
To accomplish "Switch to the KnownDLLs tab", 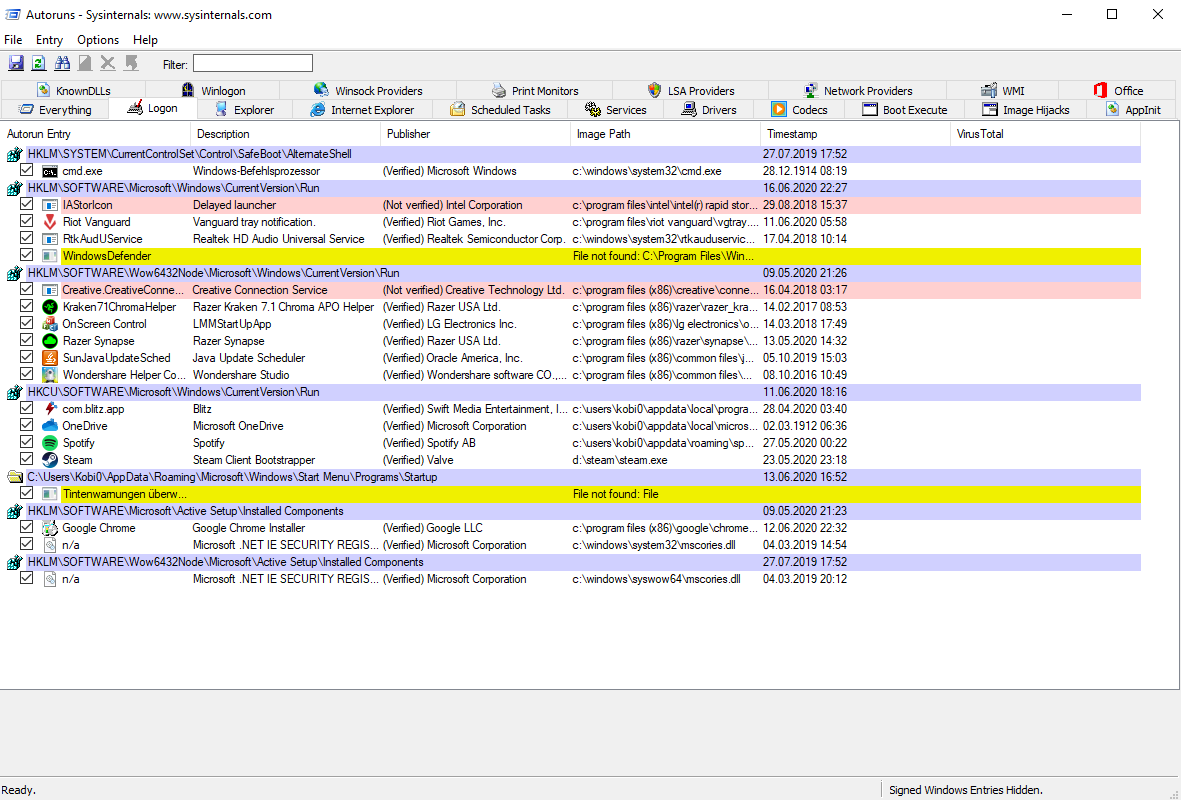I will pyautogui.click(x=73, y=90).
